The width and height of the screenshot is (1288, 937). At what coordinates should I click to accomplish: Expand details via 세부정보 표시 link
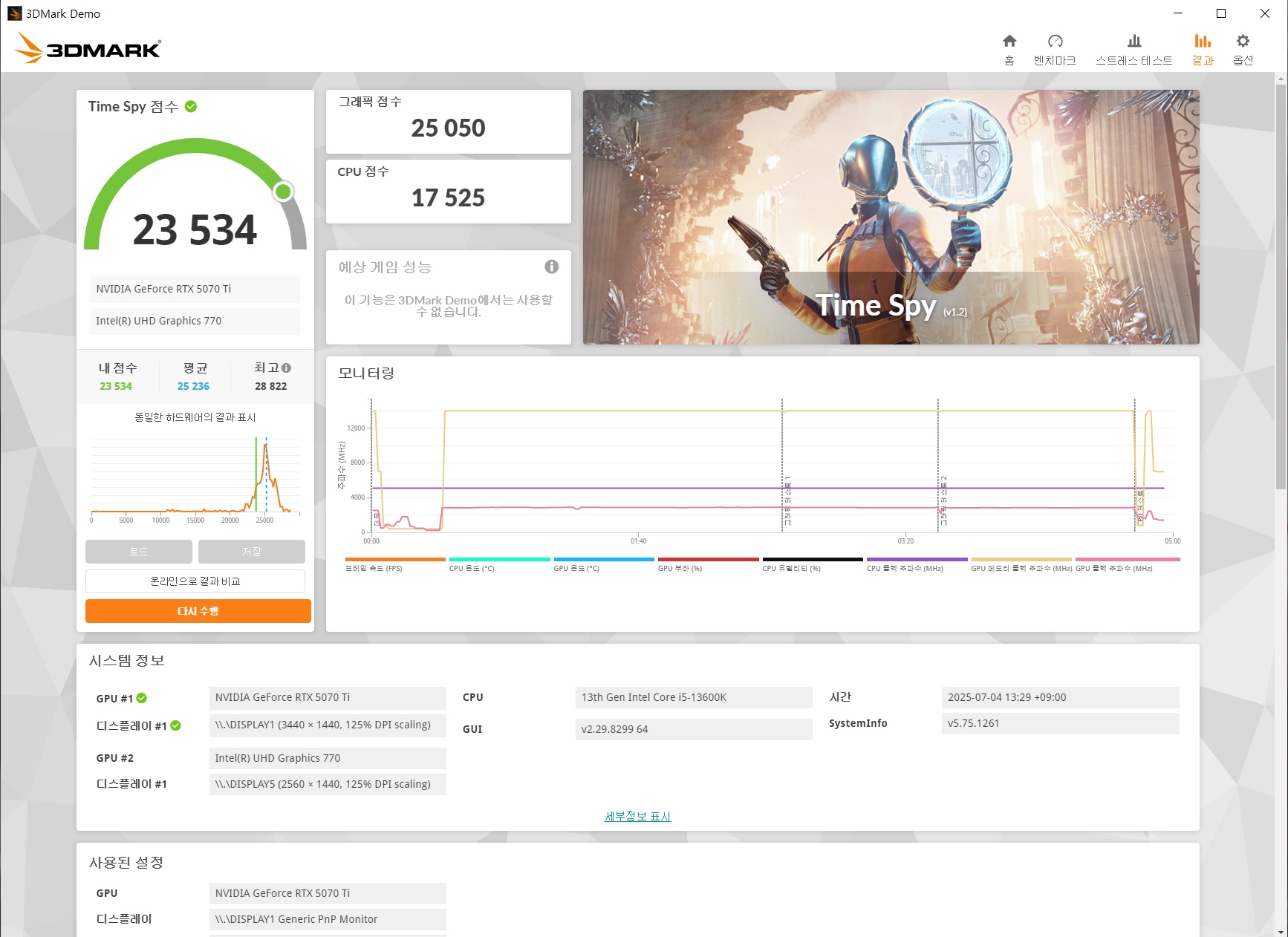coord(637,817)
